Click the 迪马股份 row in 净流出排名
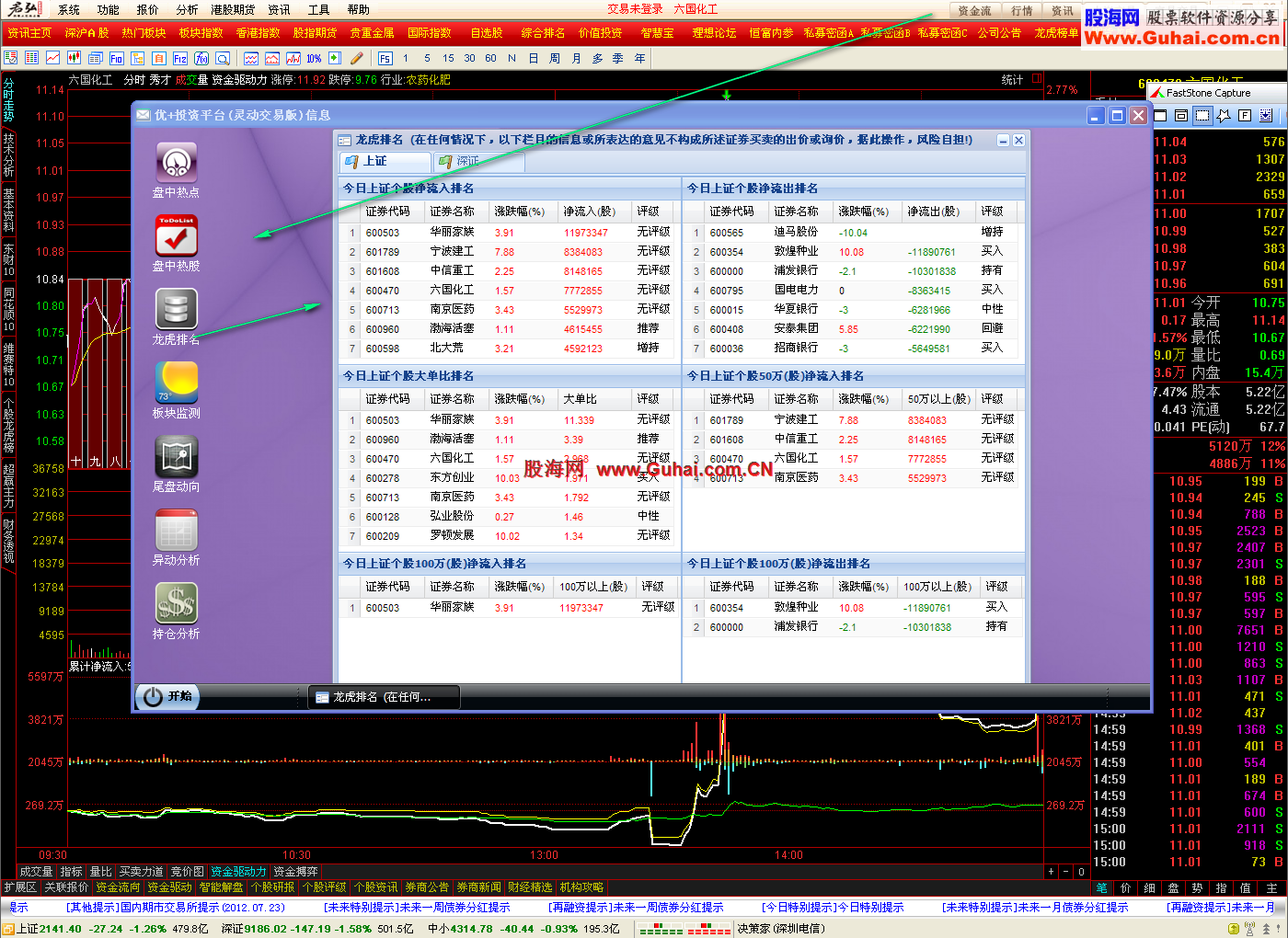Viewport: 1288px width, 938px height. [853, 233]
